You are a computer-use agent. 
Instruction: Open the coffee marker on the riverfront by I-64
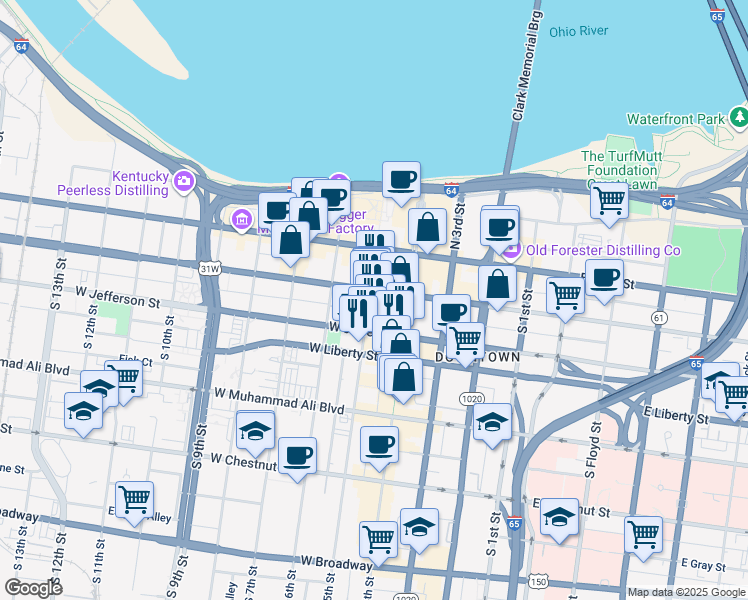tap(401, 181)
